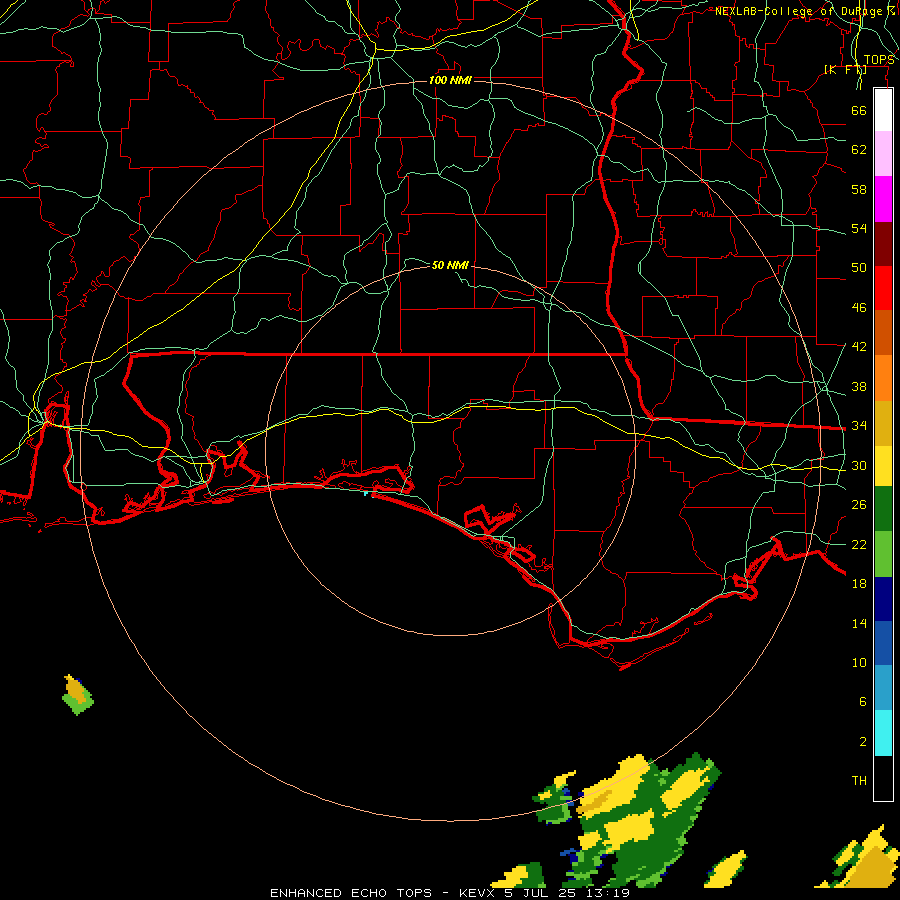Click the gold 38 kft legend swatch
Screen dimensions: 900x900
[883, 423]
